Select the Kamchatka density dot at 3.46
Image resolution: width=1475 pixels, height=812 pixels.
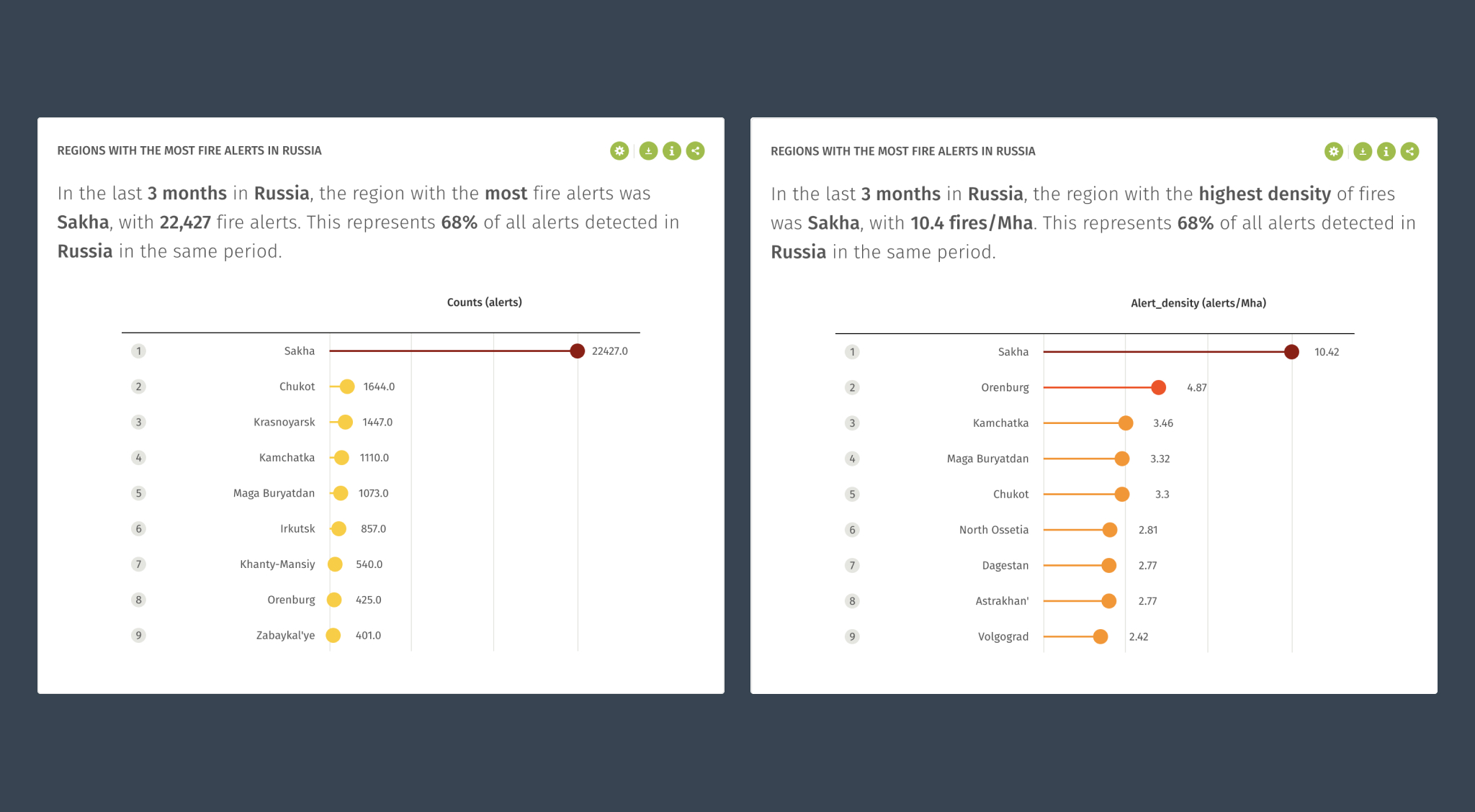tap(1126, 423)
